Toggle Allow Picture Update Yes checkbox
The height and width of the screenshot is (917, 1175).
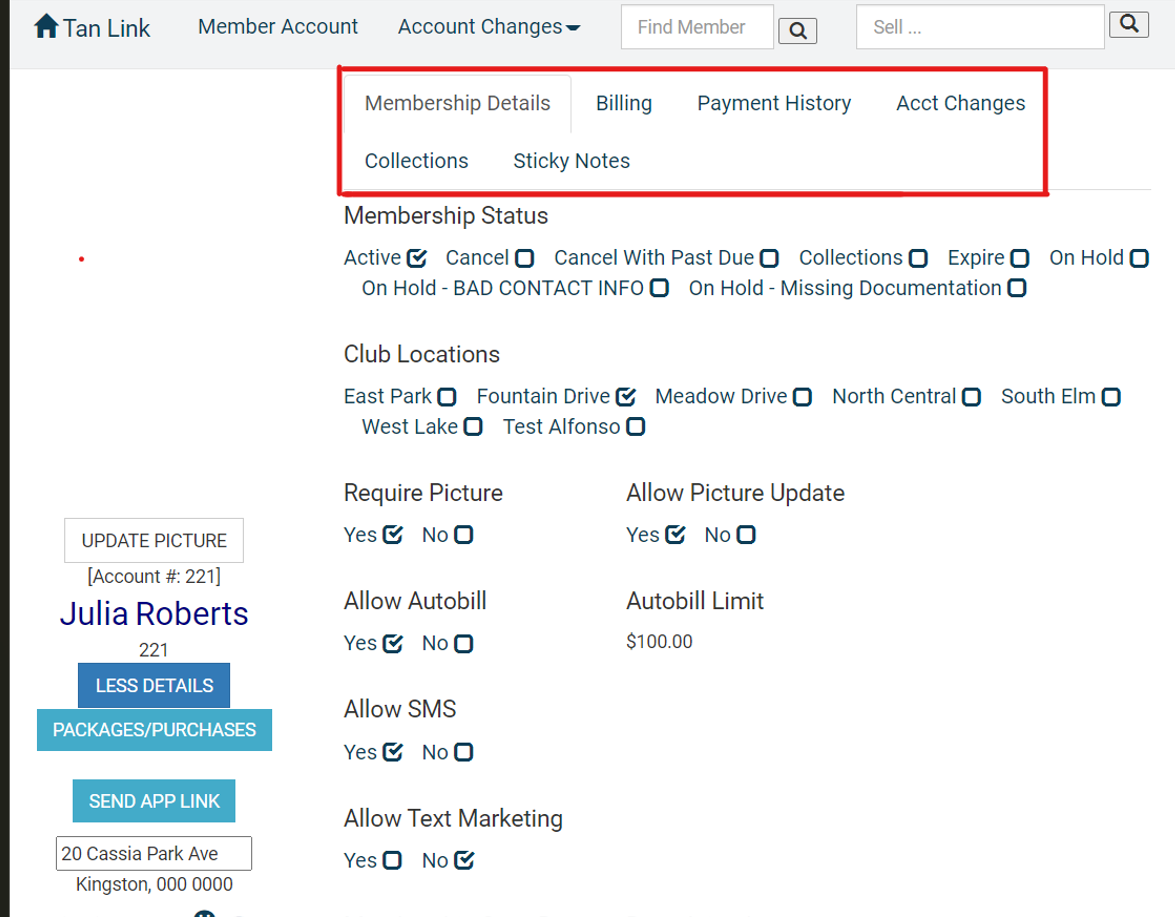tap(675, 535)
